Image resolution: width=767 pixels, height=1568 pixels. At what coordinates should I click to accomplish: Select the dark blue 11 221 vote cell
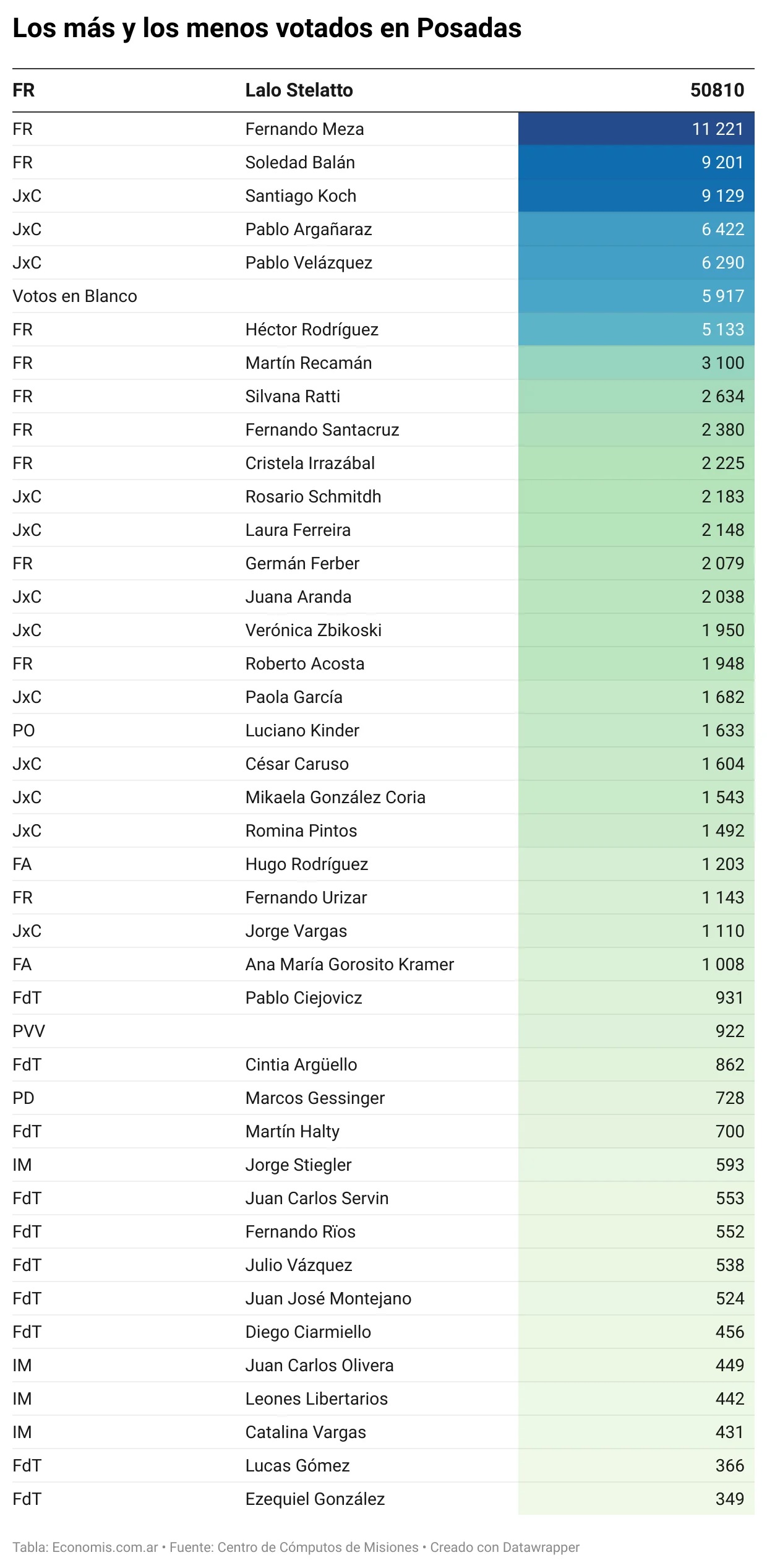click(x=636, y=129)
